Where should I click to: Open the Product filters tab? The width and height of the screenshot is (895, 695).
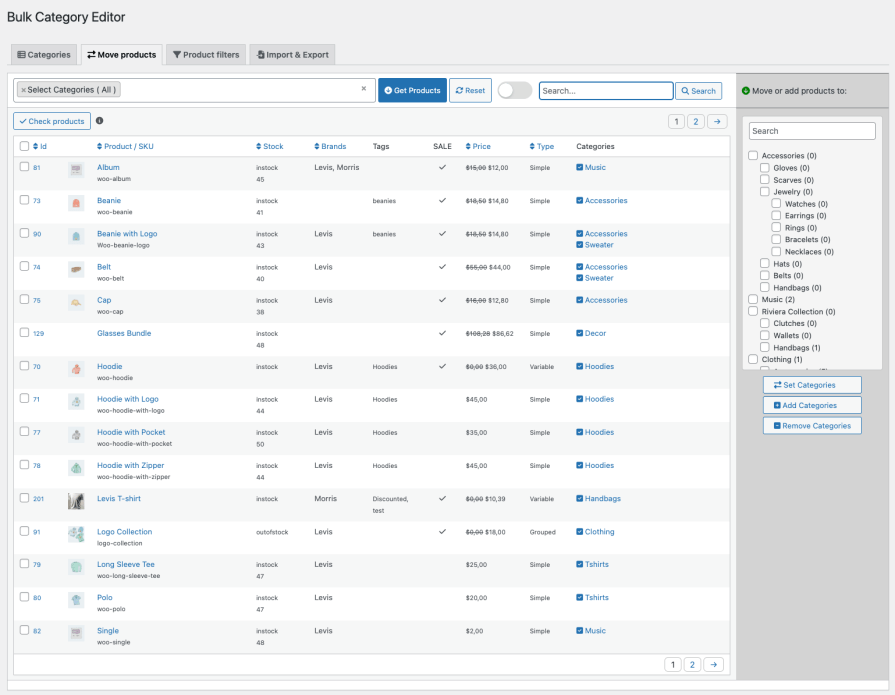point(206,54)
